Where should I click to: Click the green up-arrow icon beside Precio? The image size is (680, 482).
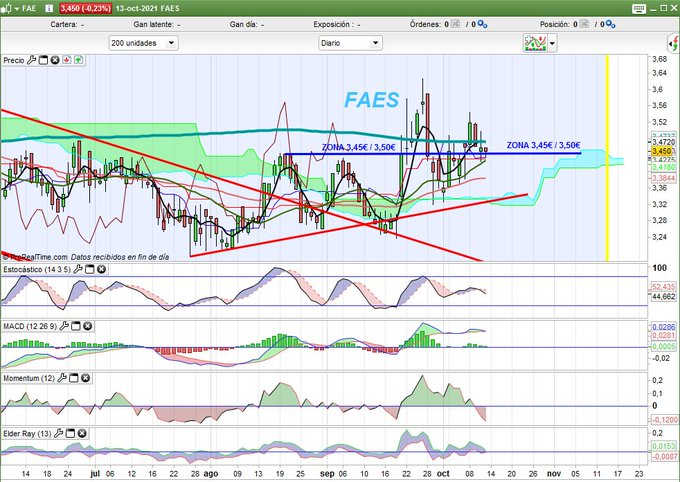coord(78,60)
